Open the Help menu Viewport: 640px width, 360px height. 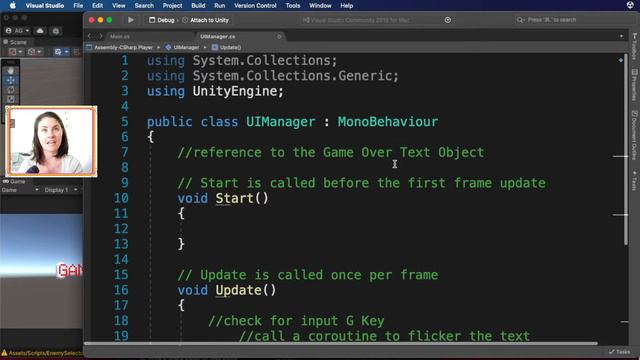tap(347, 6)
